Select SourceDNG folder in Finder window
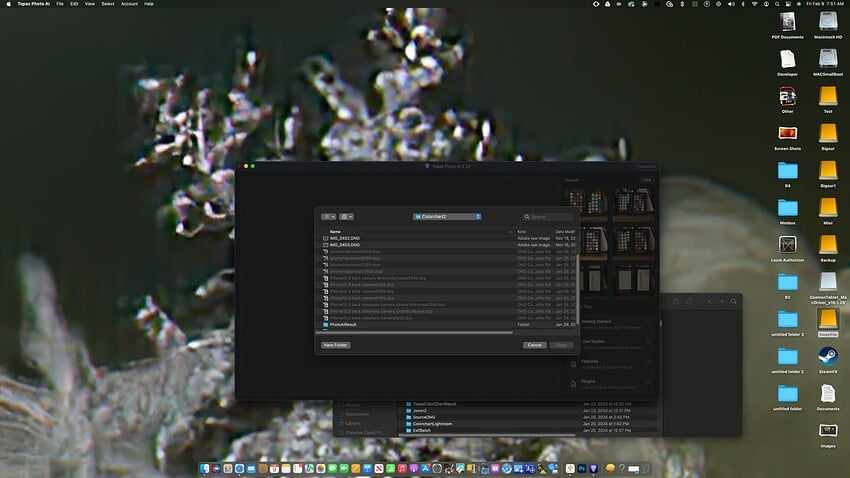Image resolution: width=850 pixels, height=478 pixels. tap(423, 417)
